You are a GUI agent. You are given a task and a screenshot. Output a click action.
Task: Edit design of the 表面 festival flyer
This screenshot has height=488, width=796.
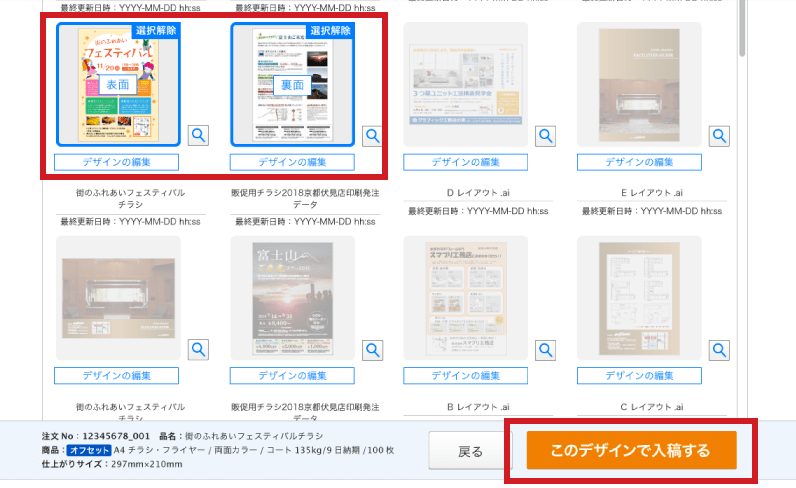tap(117, 162)
